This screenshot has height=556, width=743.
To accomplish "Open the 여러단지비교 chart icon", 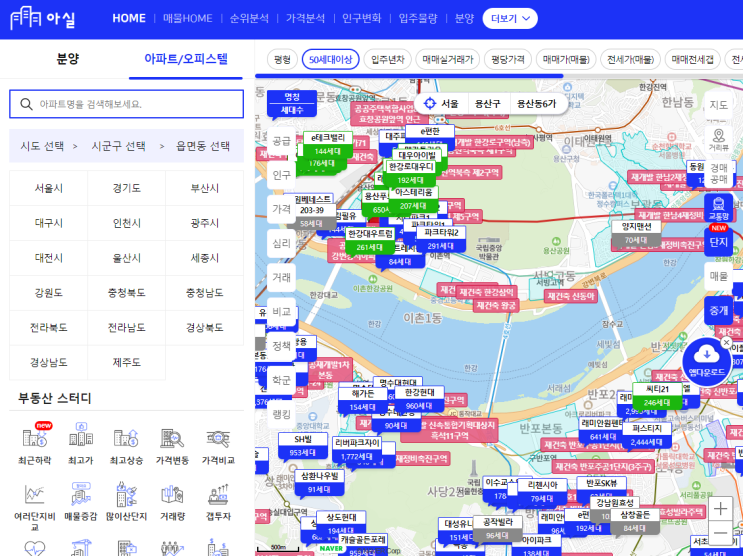I will 35,494.
